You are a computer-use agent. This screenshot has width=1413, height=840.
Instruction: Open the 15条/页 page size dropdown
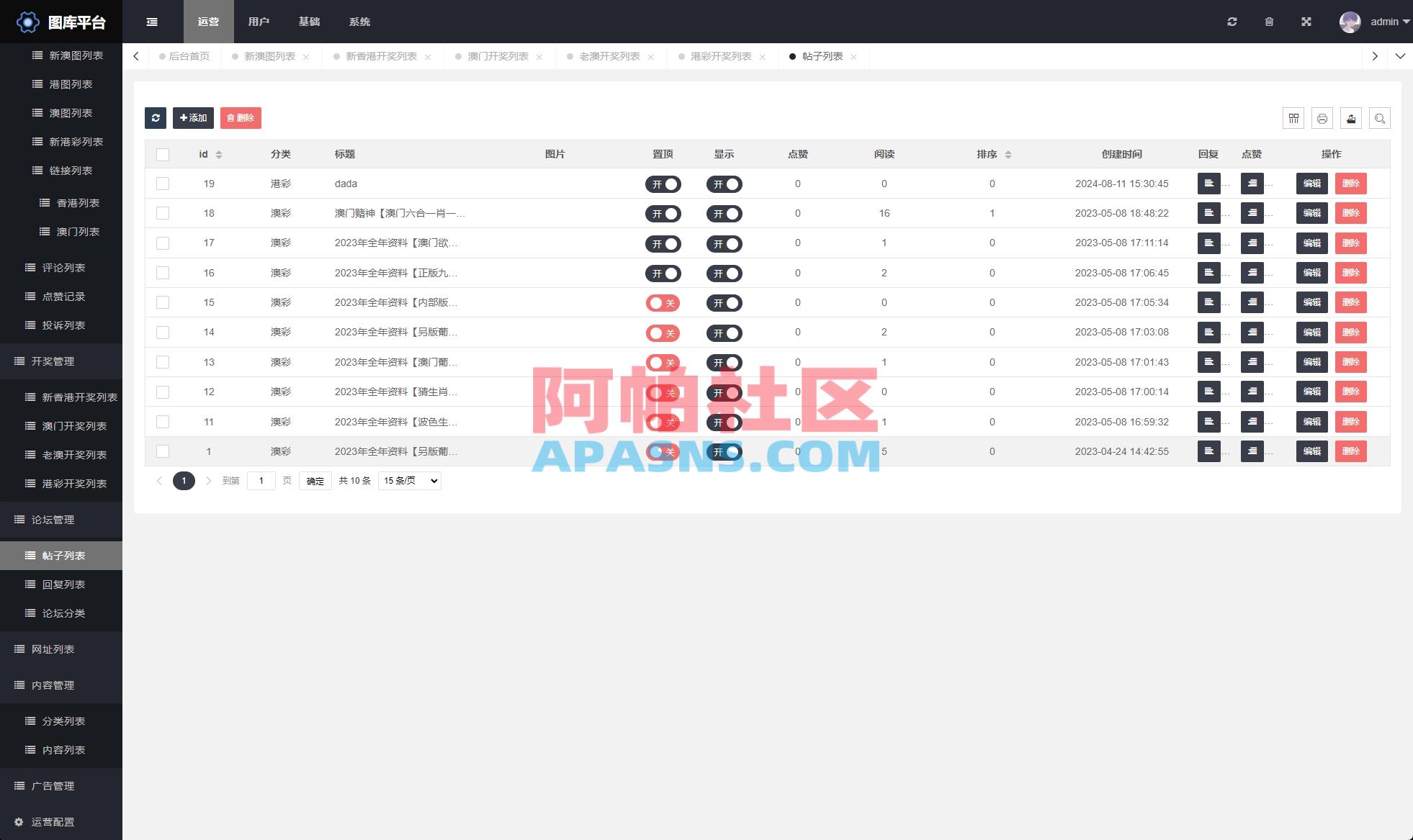coord(409,480)
